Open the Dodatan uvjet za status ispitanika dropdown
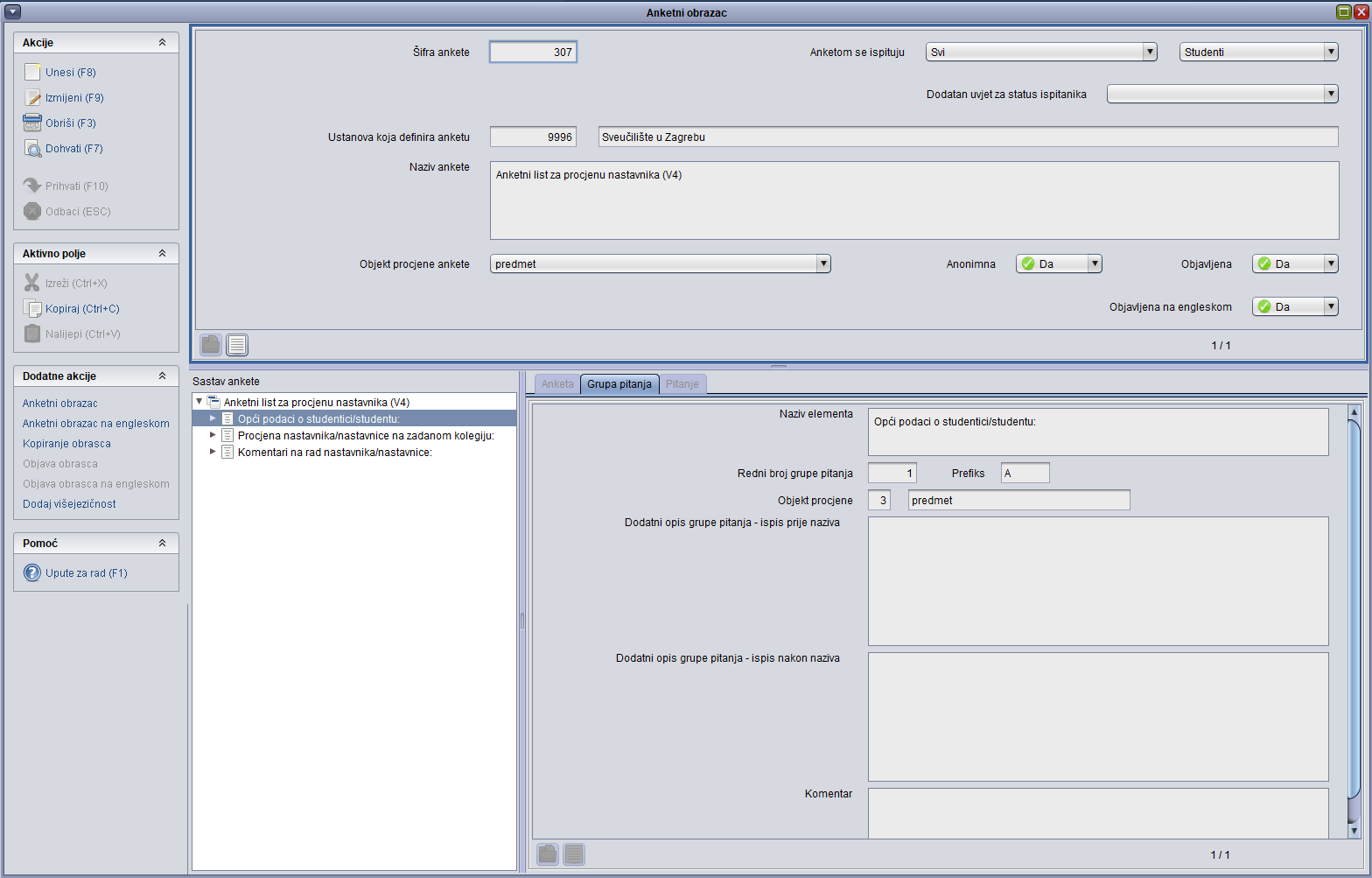This screenshot has height=878, width=1372. (1330, 95)
